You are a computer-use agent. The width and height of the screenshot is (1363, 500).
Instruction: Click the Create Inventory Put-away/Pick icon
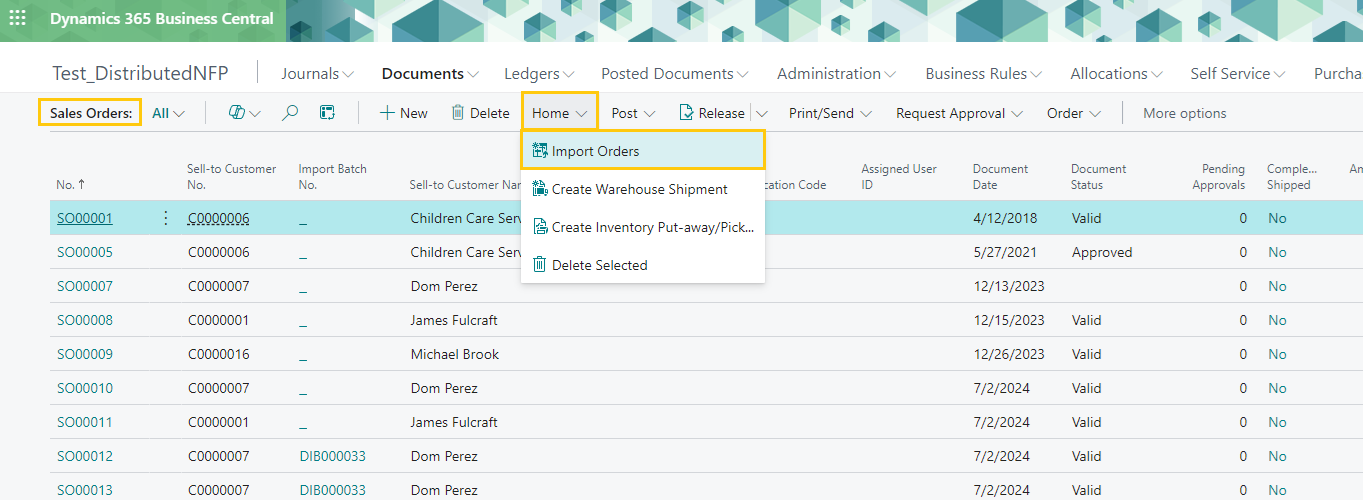[x=540, y=227]
